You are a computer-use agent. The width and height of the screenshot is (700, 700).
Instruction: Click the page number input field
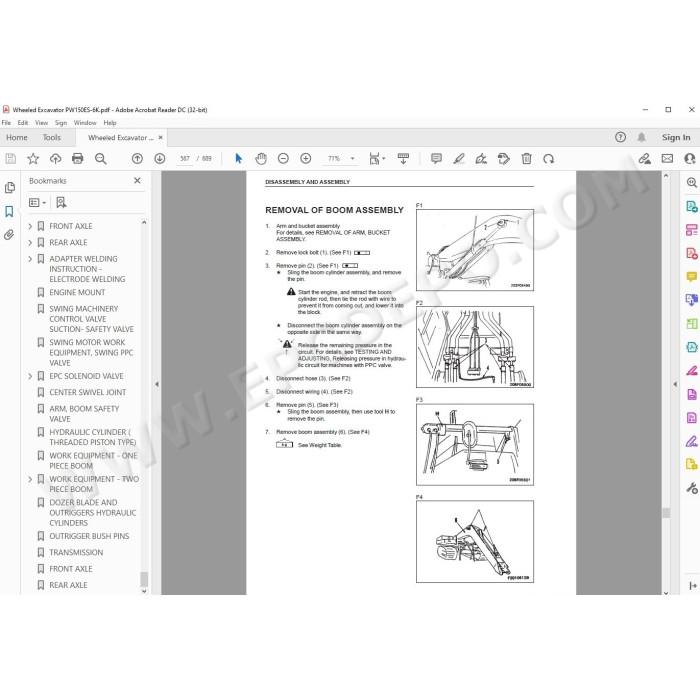tap(185, 158)
